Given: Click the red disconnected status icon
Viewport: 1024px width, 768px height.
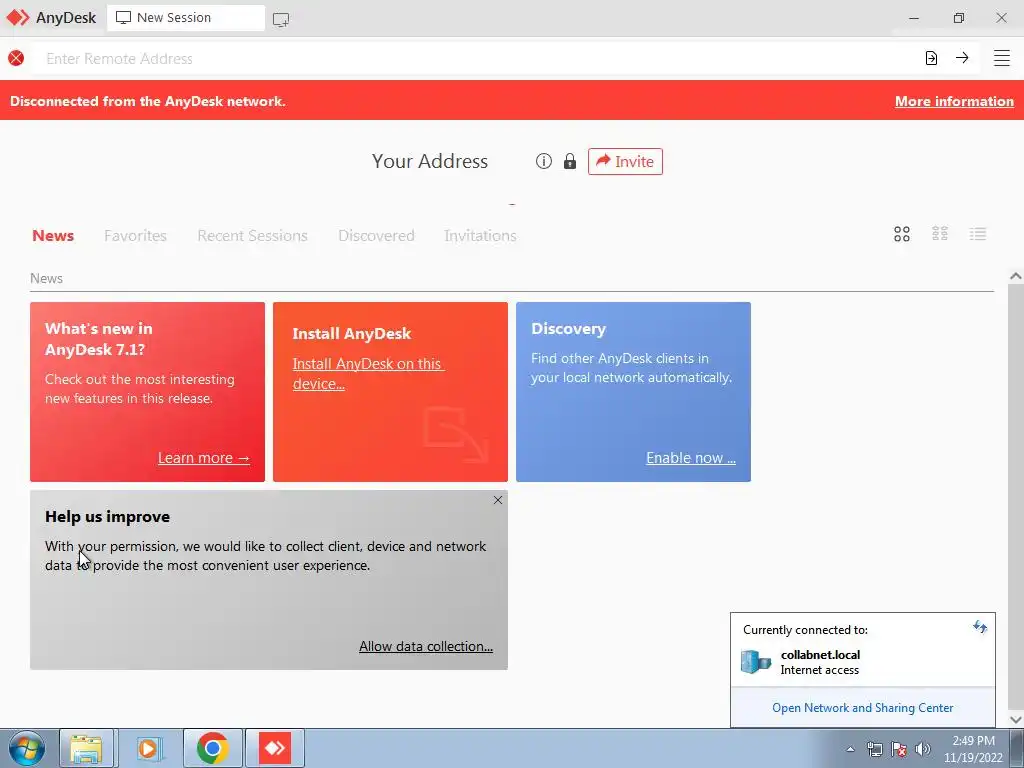Looking at the screenshot, I should coord(16,58).
